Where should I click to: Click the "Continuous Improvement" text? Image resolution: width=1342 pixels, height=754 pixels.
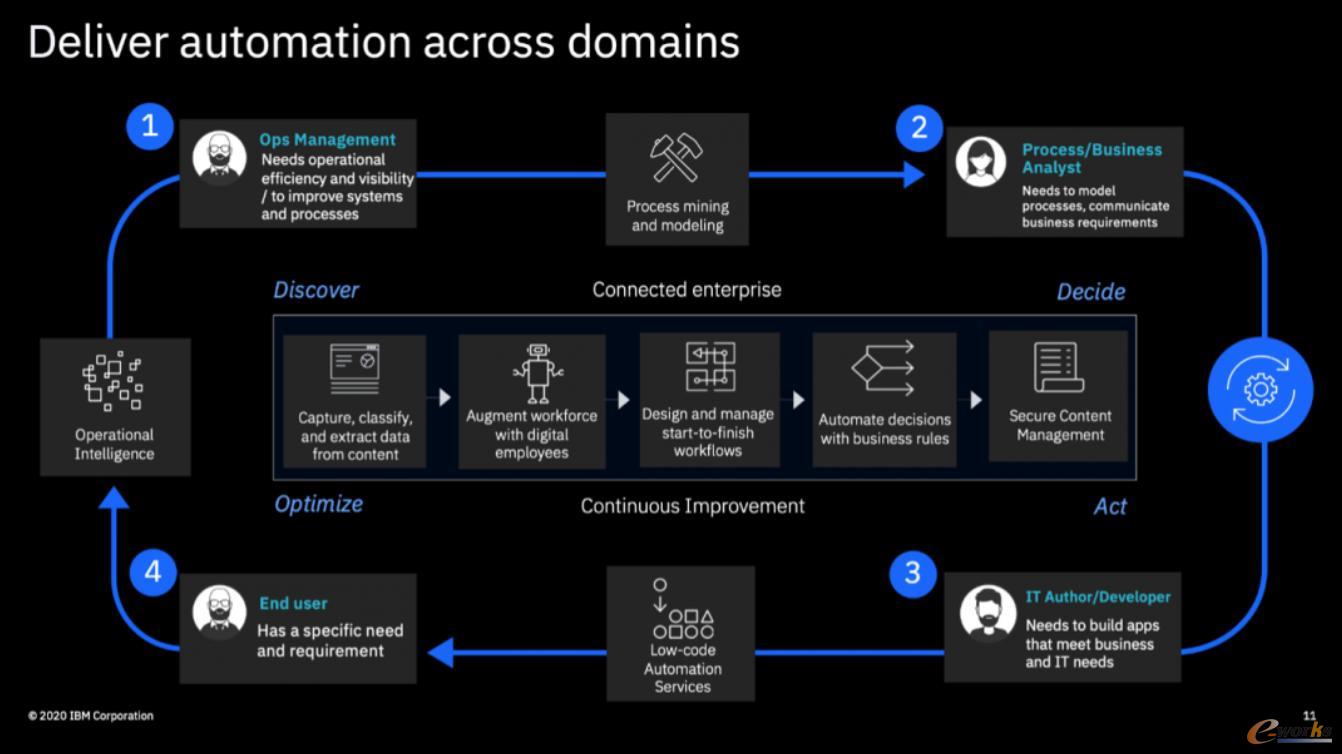(x=693, y=506)
